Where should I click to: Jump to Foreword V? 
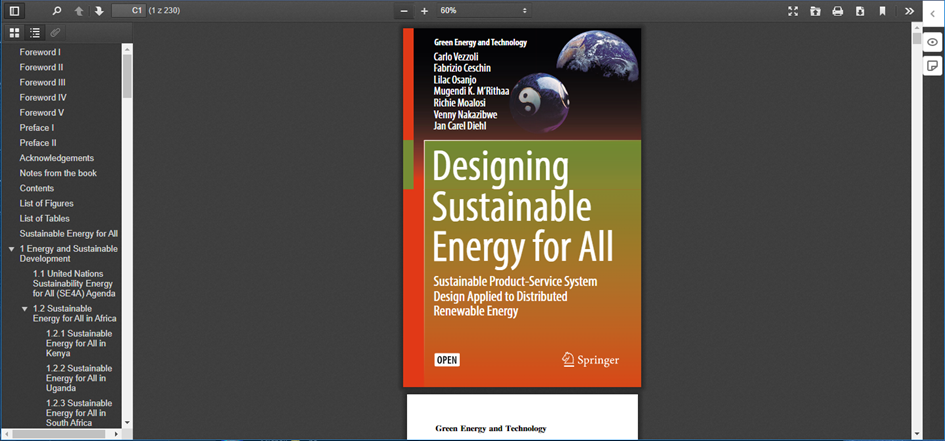[x=42, y=113]
